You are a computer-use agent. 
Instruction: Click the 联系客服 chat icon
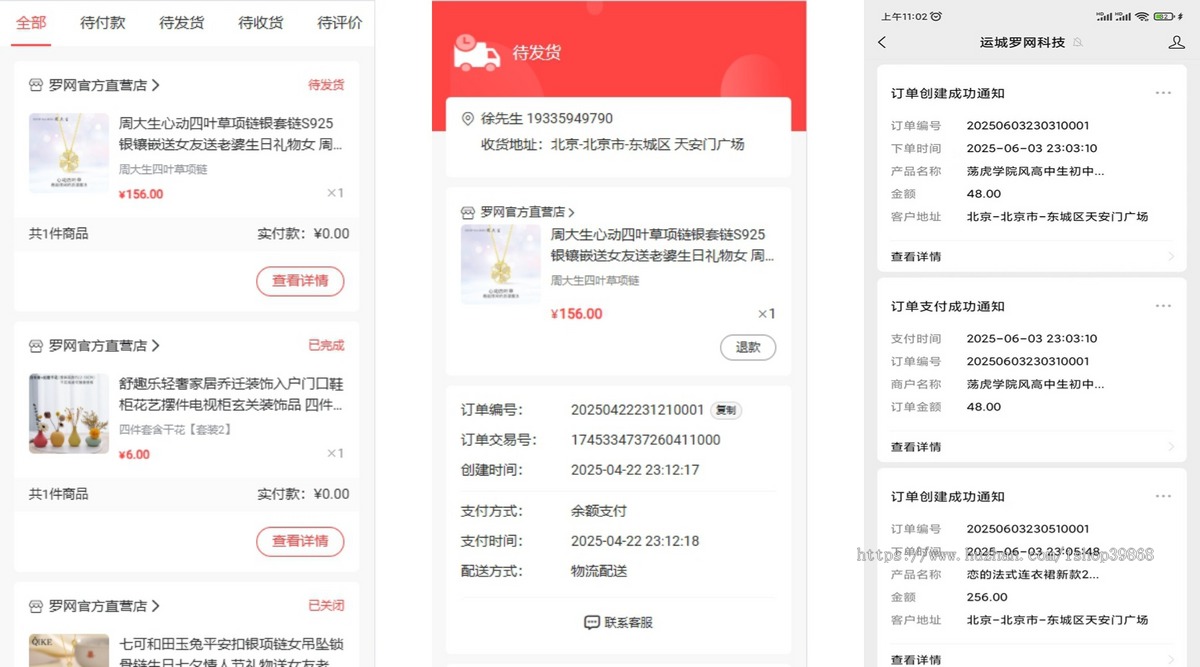pos(591,622)
